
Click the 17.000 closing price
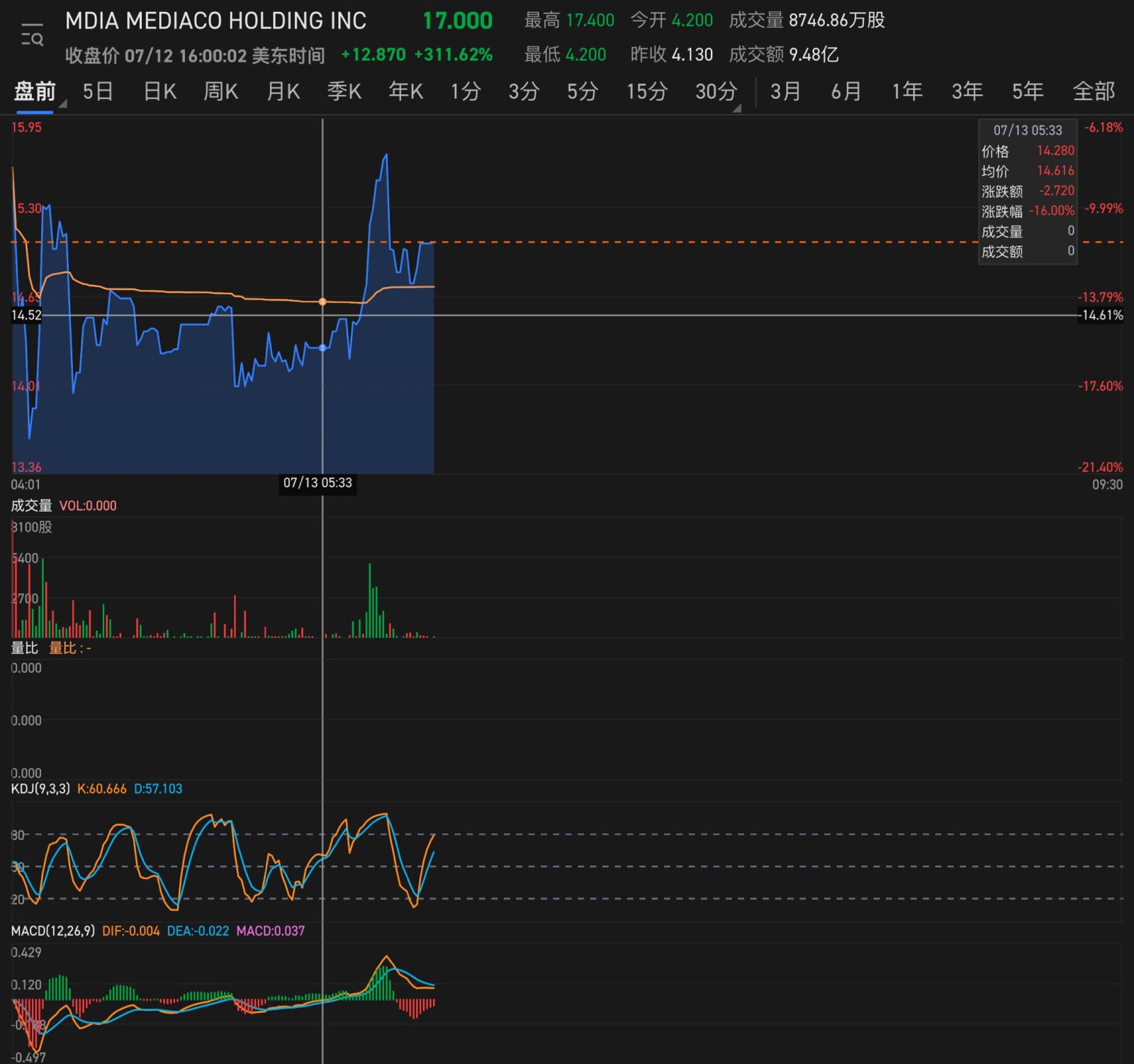457,21
